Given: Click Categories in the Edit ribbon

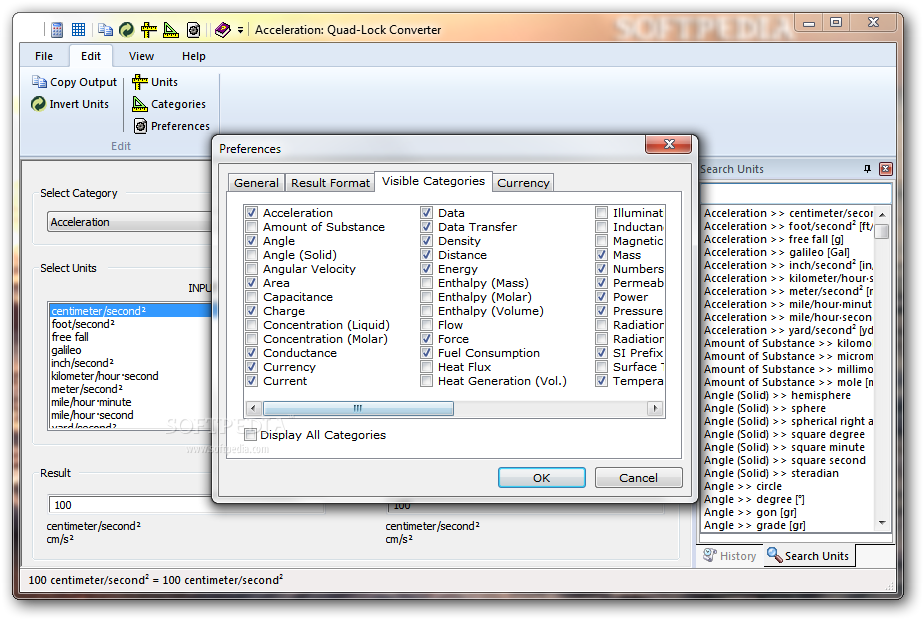Looking at the screenshot, I should tap(169, 104).
